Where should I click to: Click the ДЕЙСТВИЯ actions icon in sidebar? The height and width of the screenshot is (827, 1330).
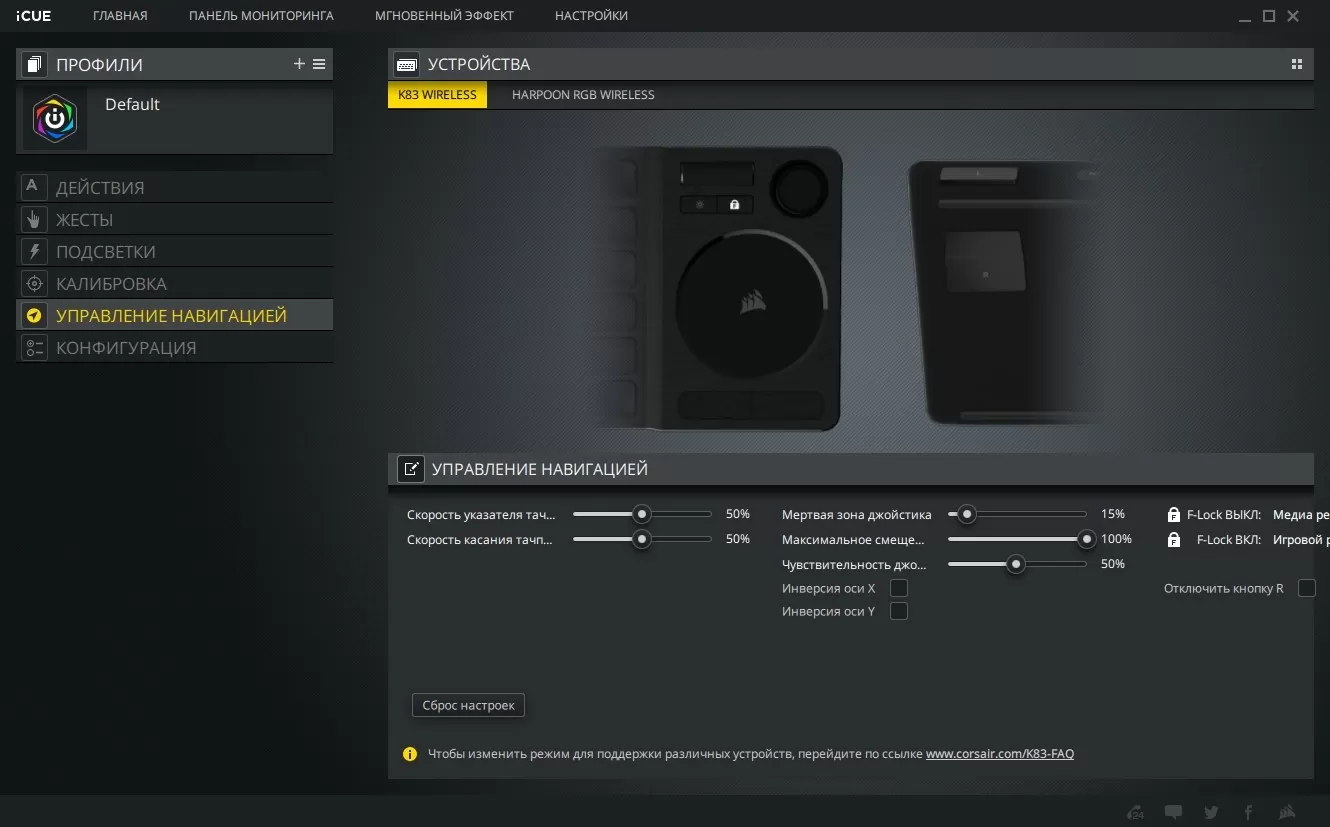34,187
